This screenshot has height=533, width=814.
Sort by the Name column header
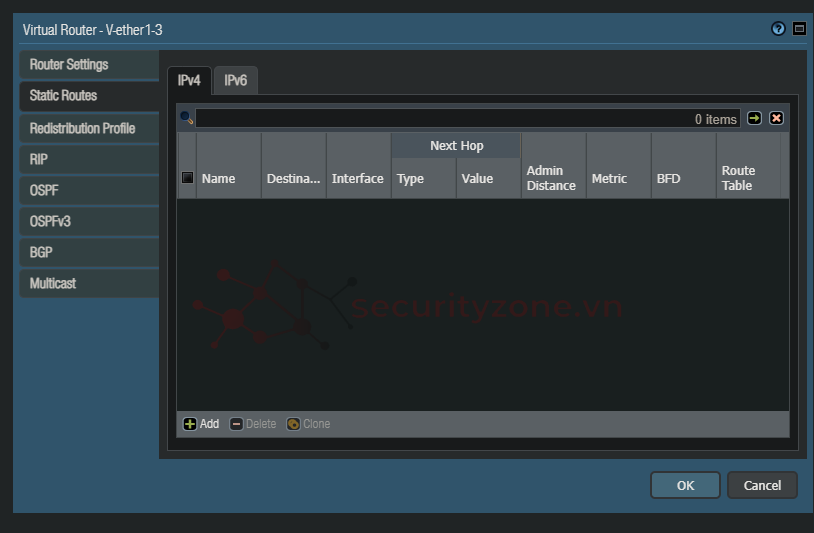pyautogui.click(x=219, y=178)
